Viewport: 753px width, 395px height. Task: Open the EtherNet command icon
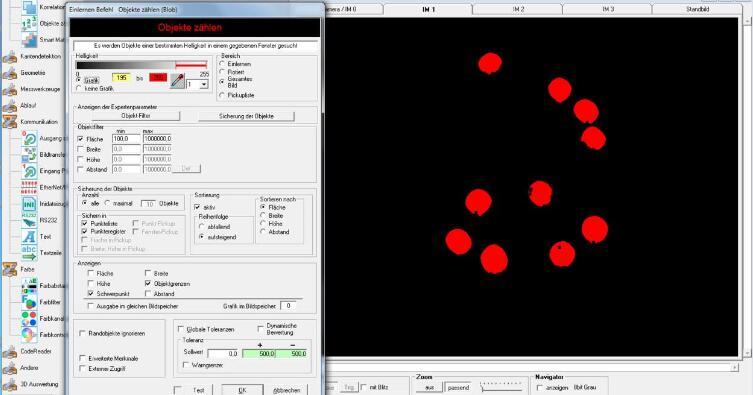click(x=29, y=187)
